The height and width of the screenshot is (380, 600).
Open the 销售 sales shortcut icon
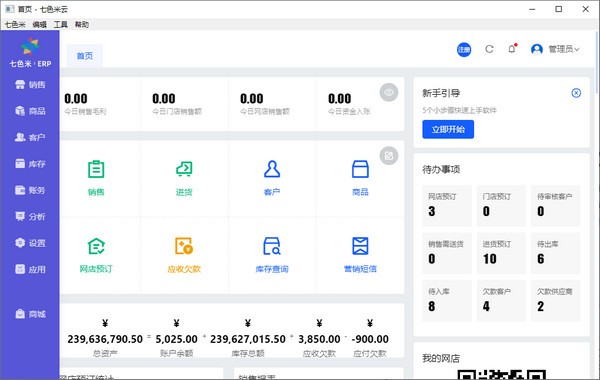coord(96,170)
